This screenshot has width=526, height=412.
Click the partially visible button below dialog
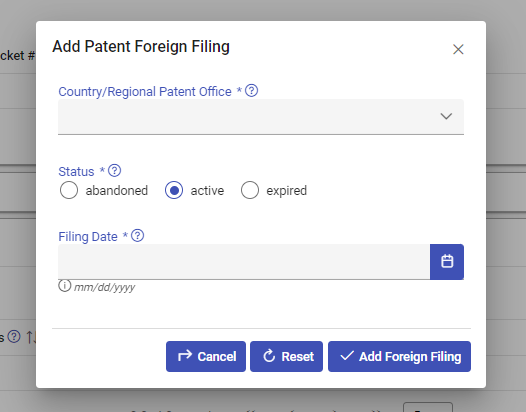point(428,407)
